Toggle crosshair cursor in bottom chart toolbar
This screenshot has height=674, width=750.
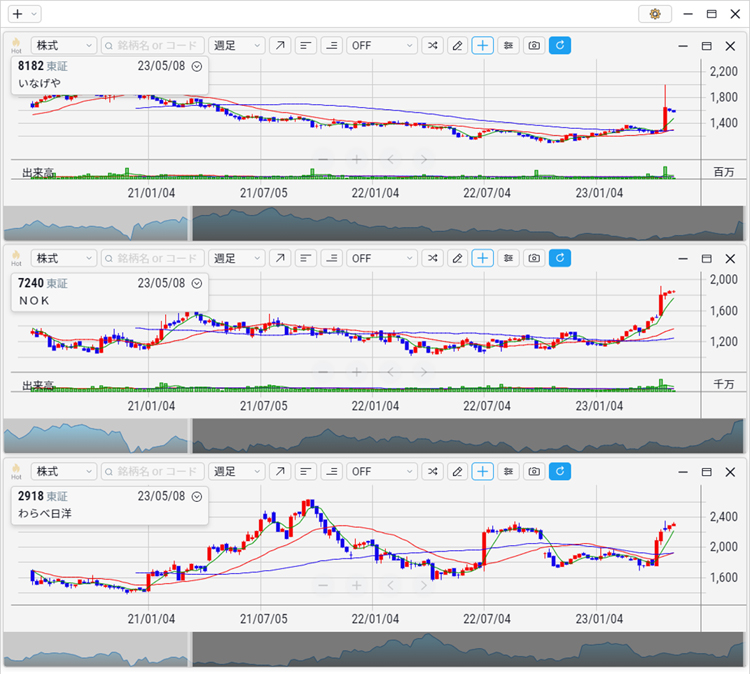483,471
